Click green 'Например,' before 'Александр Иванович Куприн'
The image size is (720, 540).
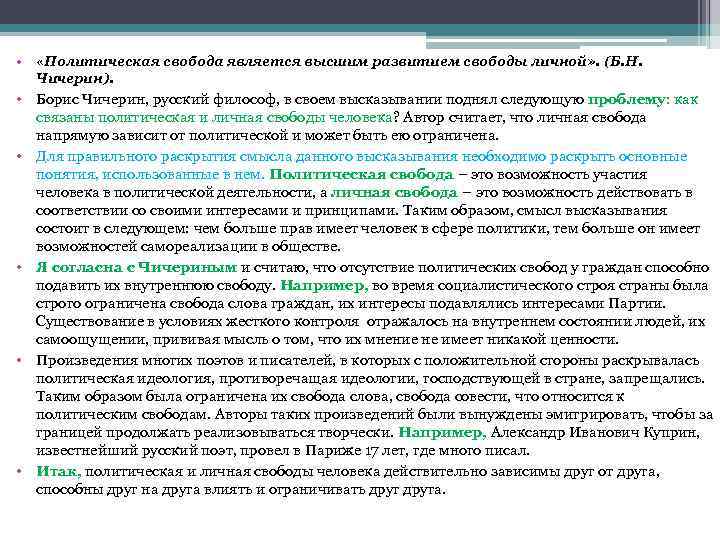pyautogui.click(x=442, y=433)
